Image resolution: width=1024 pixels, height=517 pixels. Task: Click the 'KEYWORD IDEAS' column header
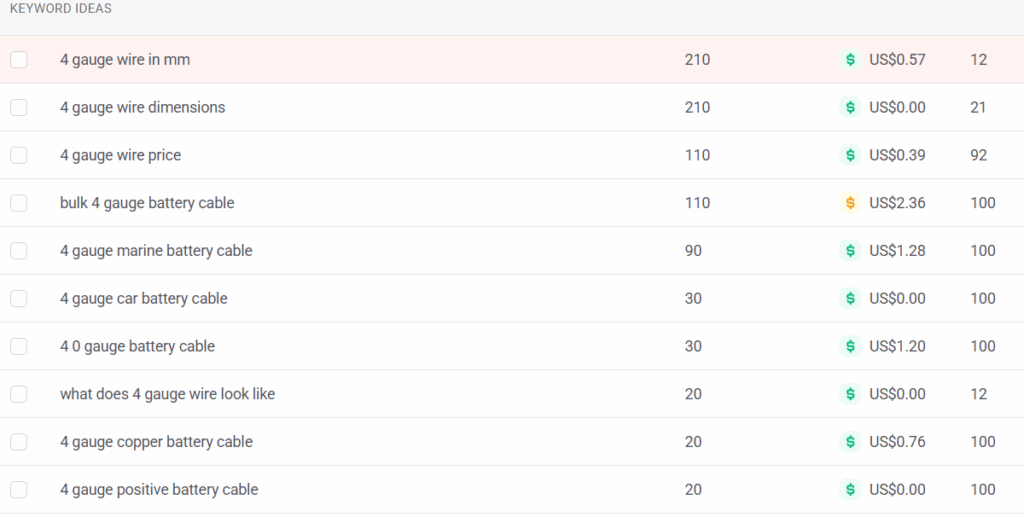(61, 9)
